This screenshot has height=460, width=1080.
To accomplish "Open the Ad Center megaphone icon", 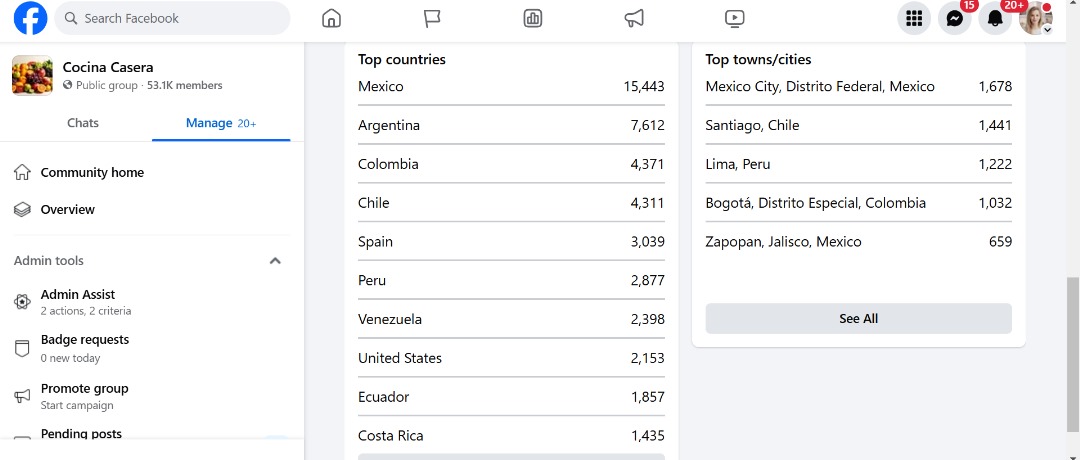I will coord(634,18).
